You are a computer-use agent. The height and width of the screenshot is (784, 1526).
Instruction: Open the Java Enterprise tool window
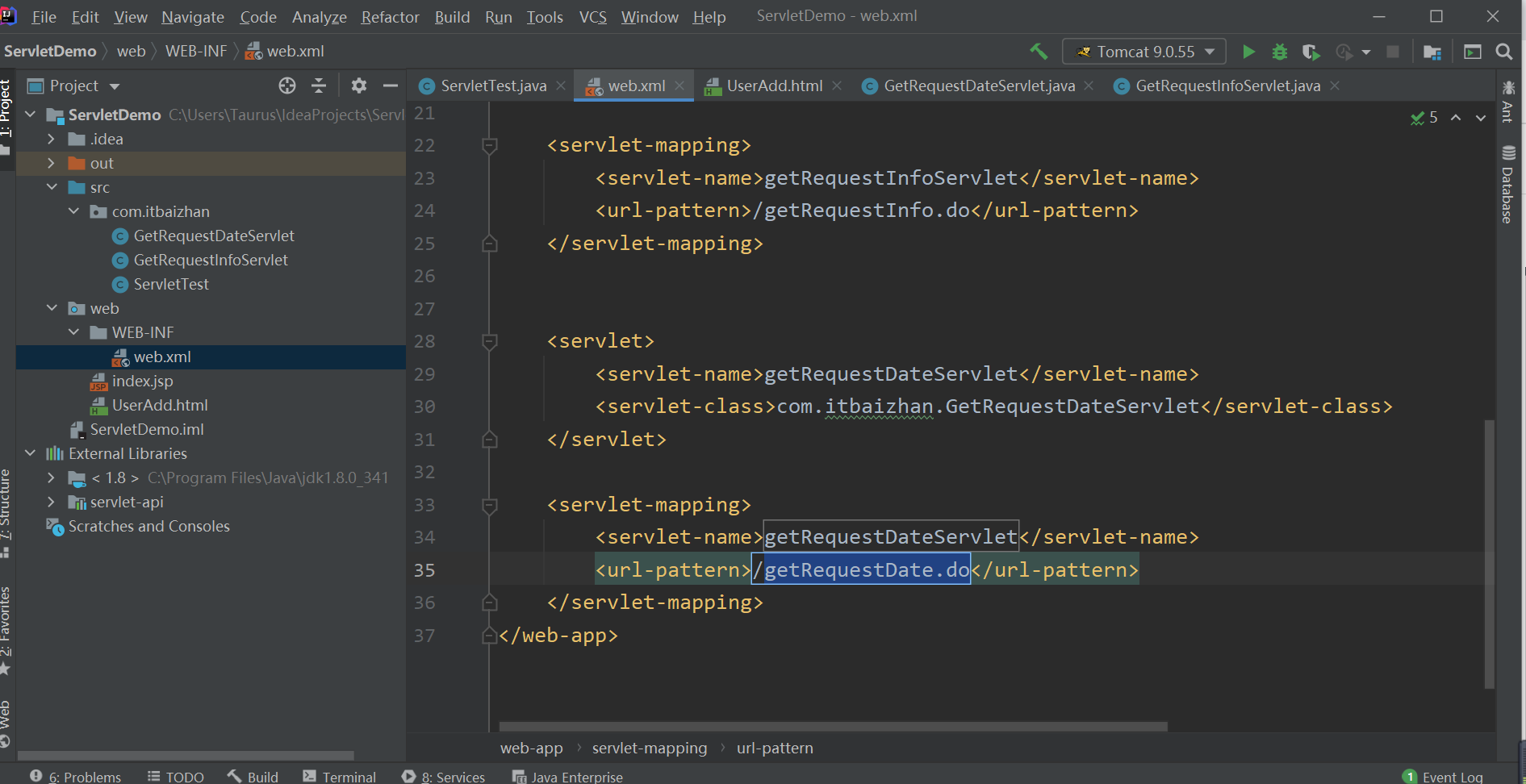click(x=568, y=777)
